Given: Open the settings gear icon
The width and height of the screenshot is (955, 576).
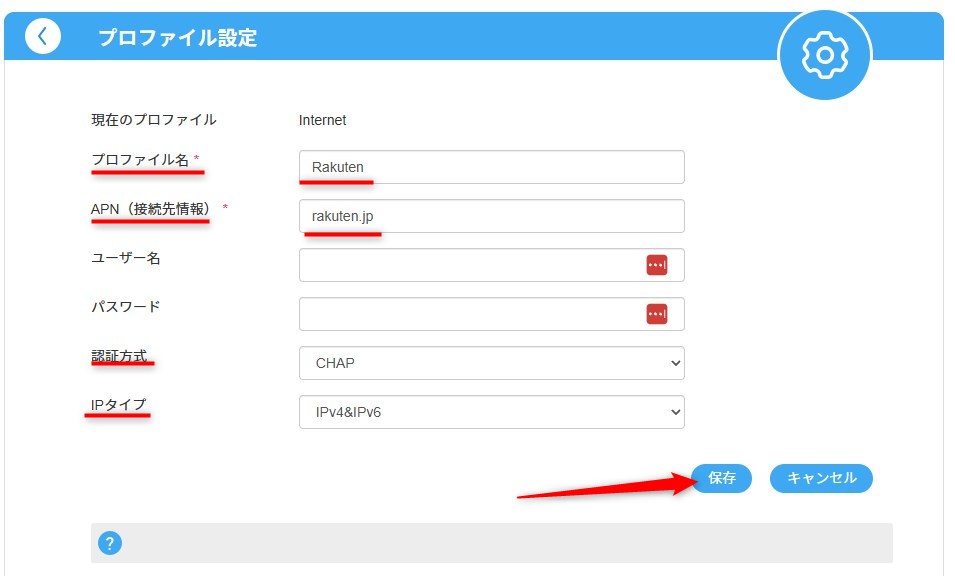Looking at the screenshot, I should click(x=825, y=55).
